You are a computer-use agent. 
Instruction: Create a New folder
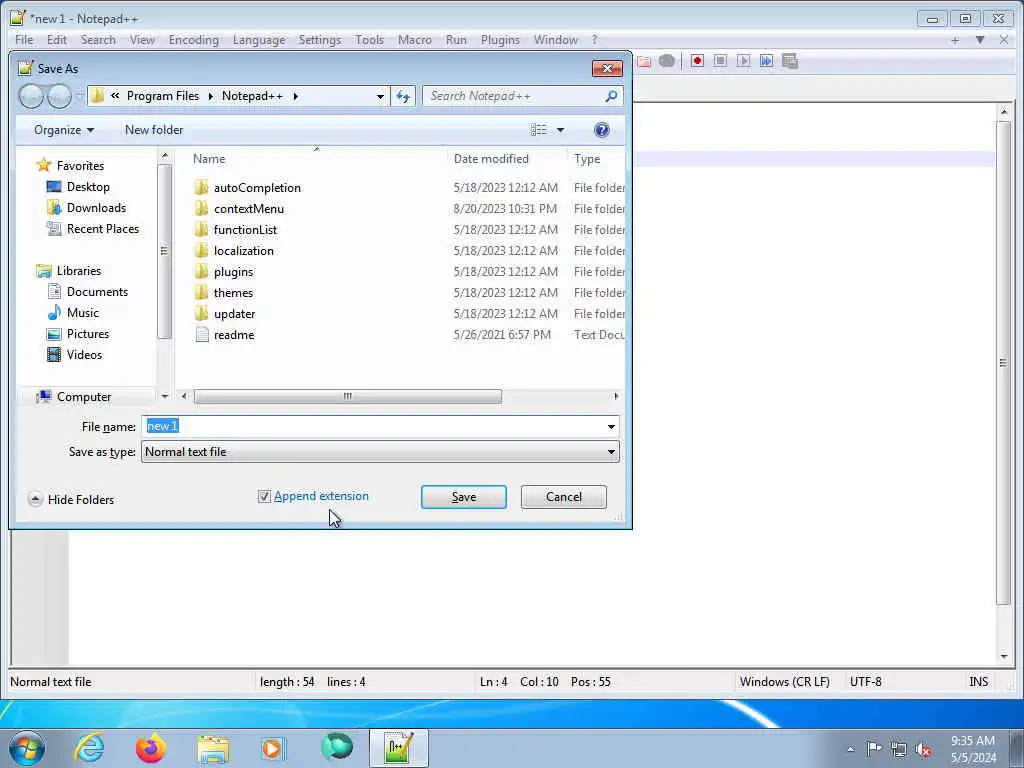[154, 130]
